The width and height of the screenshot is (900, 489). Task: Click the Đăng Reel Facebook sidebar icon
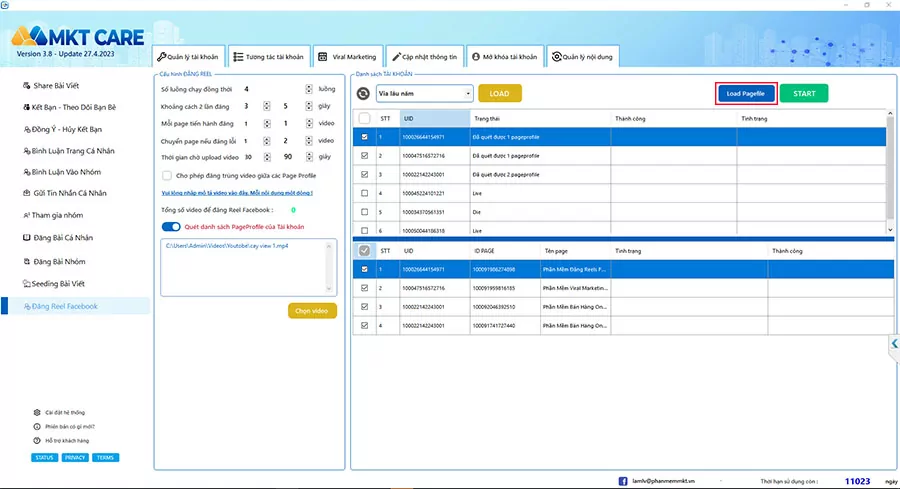coord(26,306)
